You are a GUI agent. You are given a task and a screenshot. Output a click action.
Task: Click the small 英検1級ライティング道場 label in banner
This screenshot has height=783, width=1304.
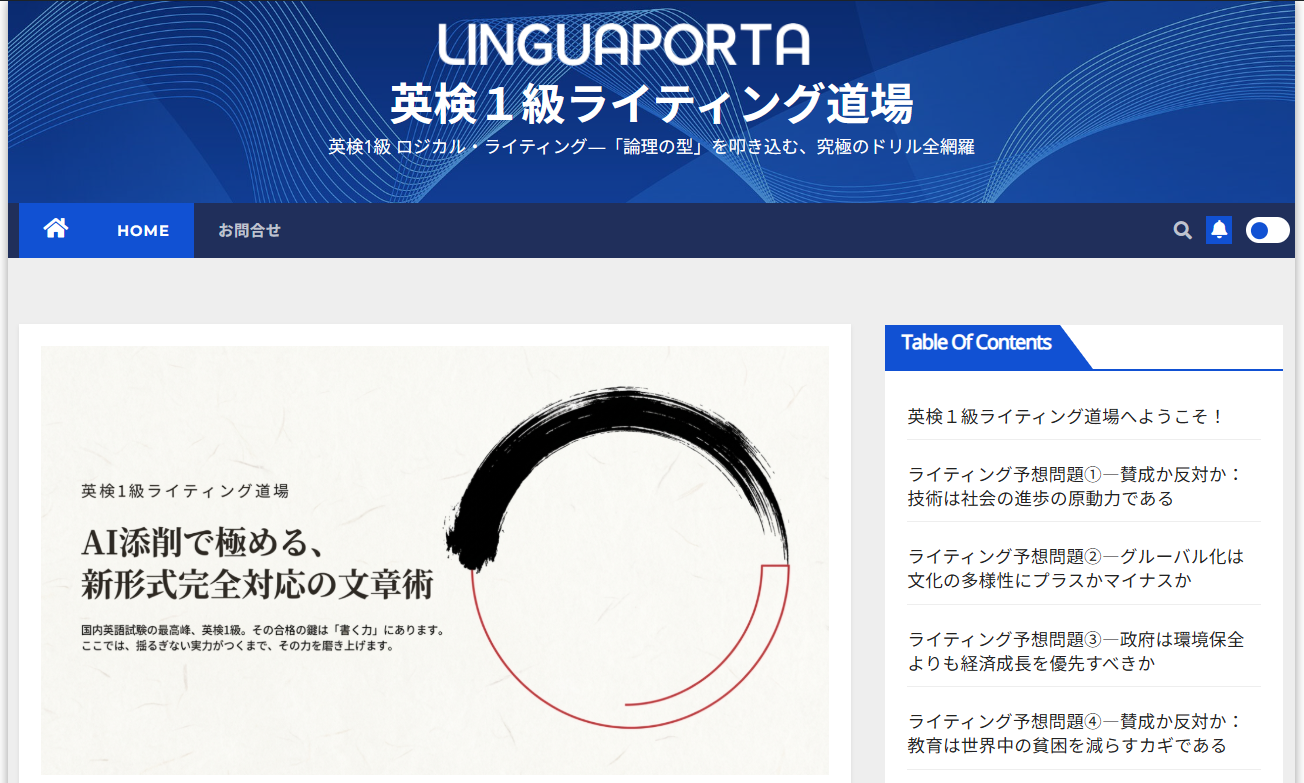coord(185,491)
